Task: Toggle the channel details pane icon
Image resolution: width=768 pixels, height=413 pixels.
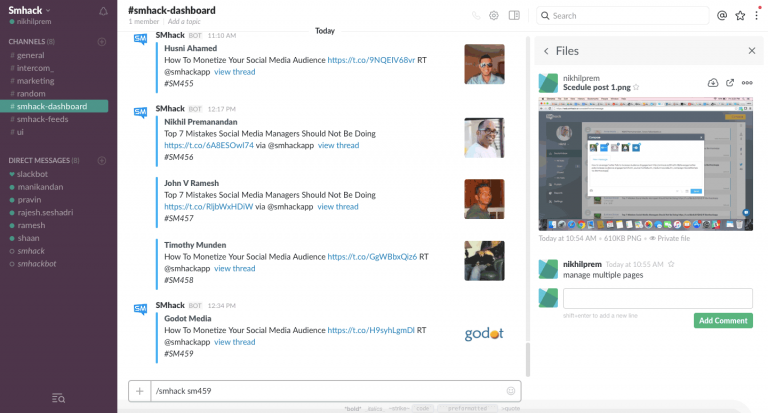Action: [514, 16]
